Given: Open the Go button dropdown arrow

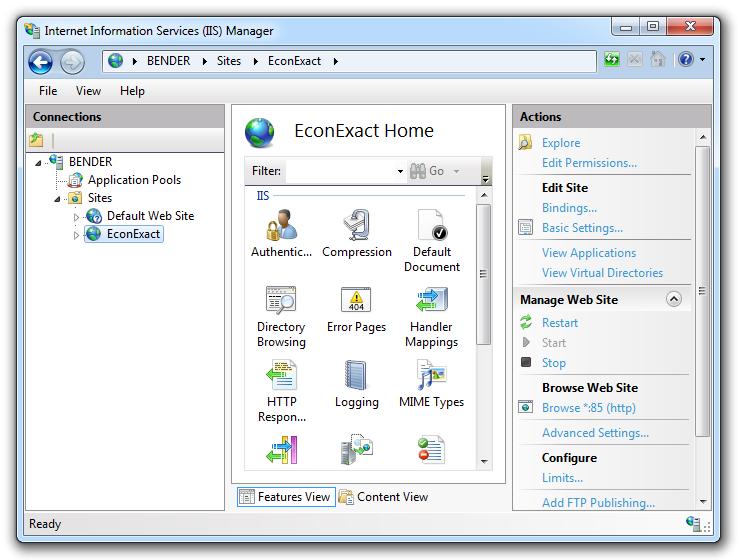Looking at the screenshot, I should (x=456, y=171).
